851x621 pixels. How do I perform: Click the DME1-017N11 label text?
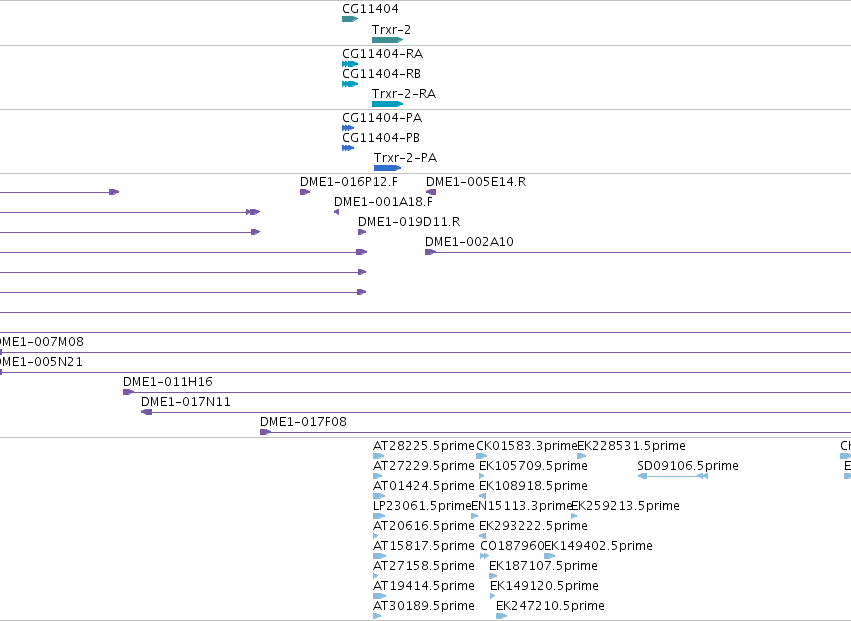[x=186, y=402]
